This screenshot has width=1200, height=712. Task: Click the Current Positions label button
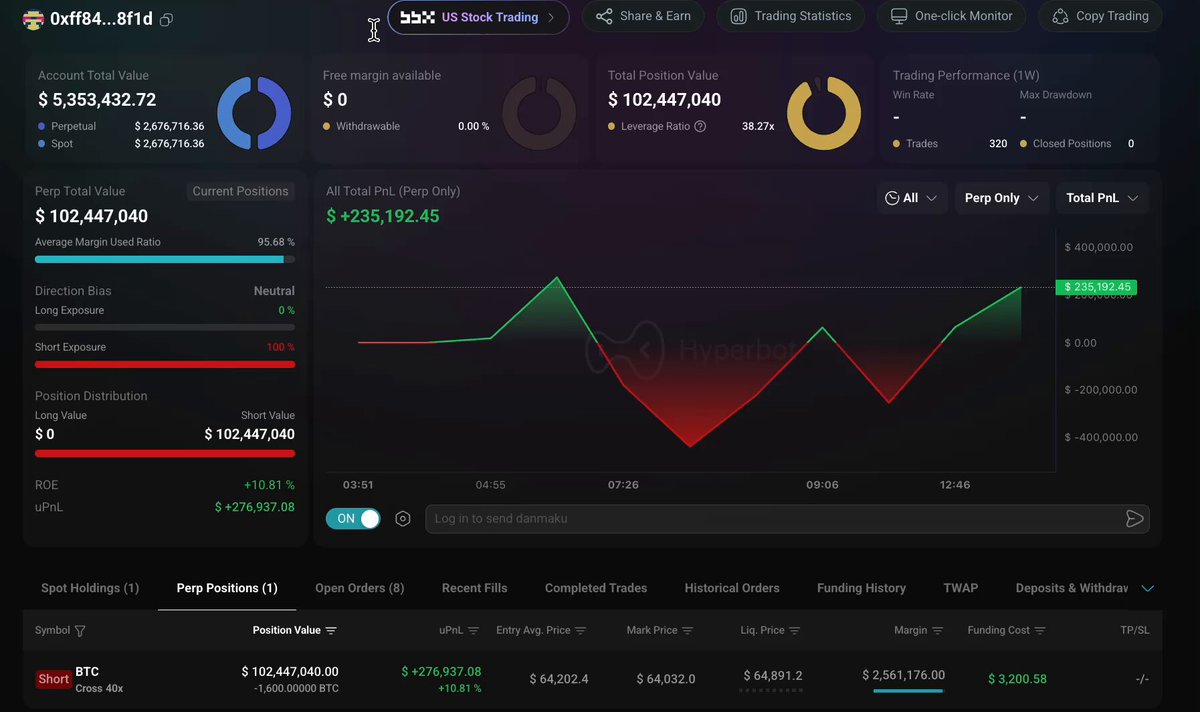(240, 191)
